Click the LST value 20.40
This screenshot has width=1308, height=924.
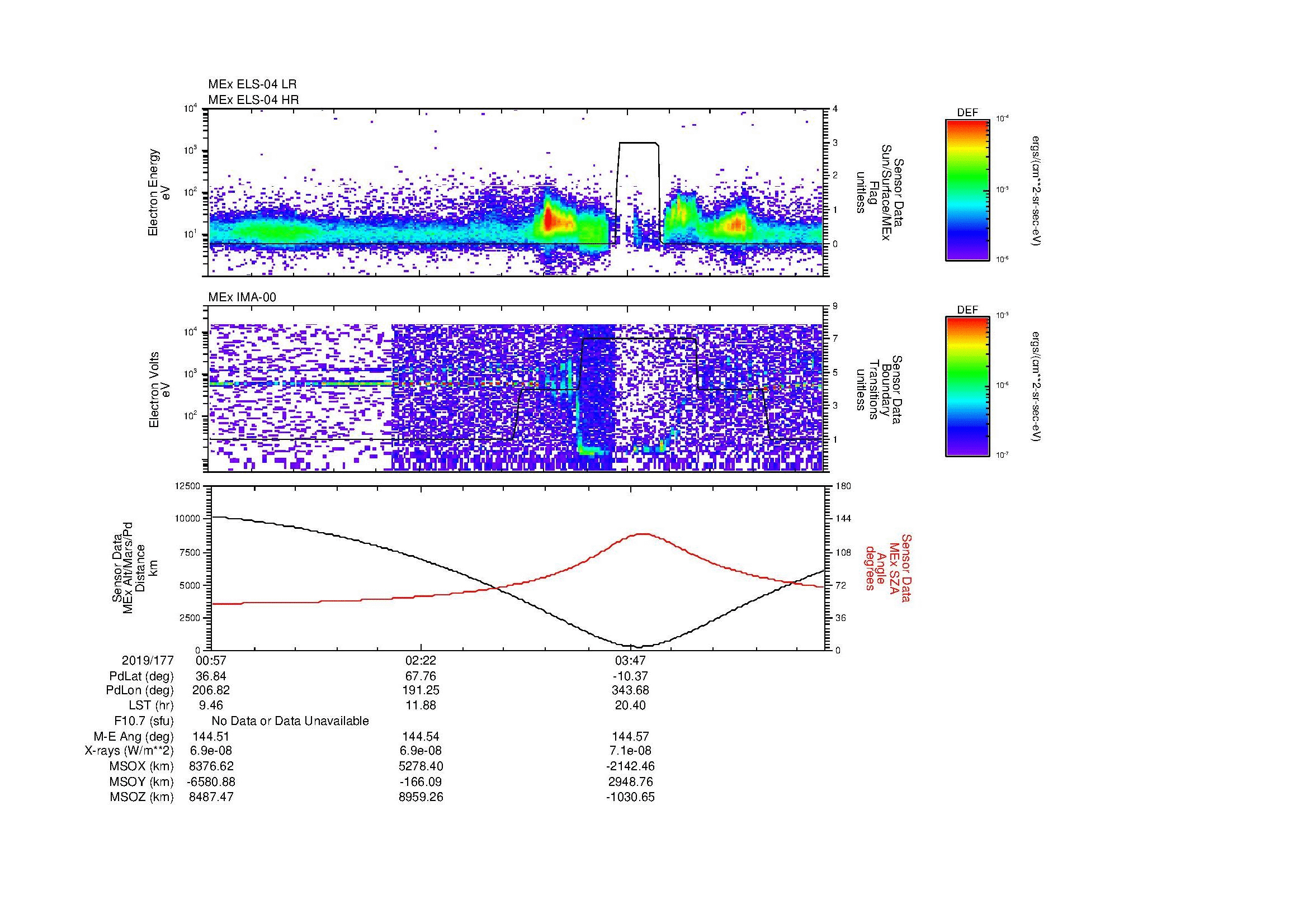(x=630, y=705)
